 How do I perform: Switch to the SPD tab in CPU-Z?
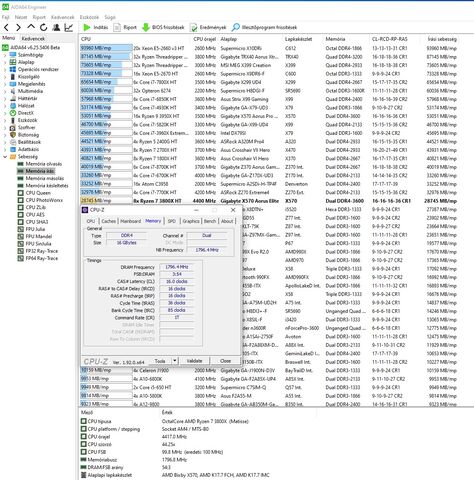coord(172,221)
